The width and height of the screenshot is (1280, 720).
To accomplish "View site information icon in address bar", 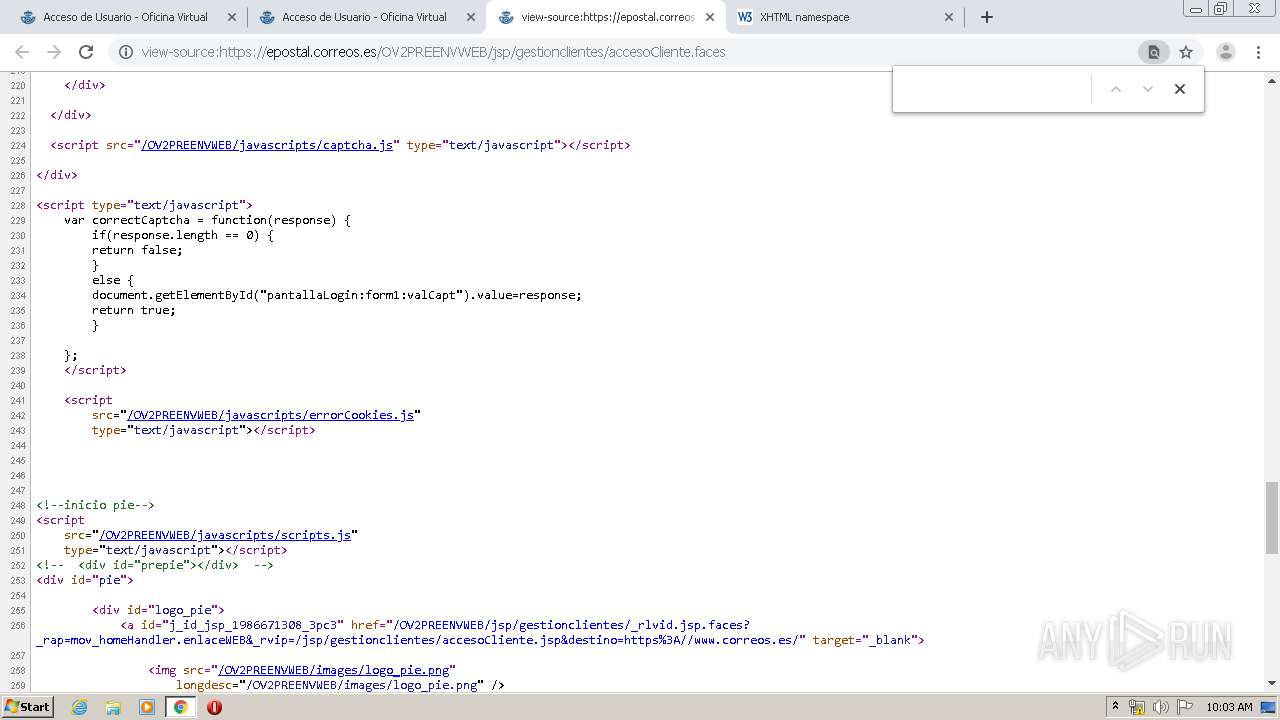I will point(126,52).
